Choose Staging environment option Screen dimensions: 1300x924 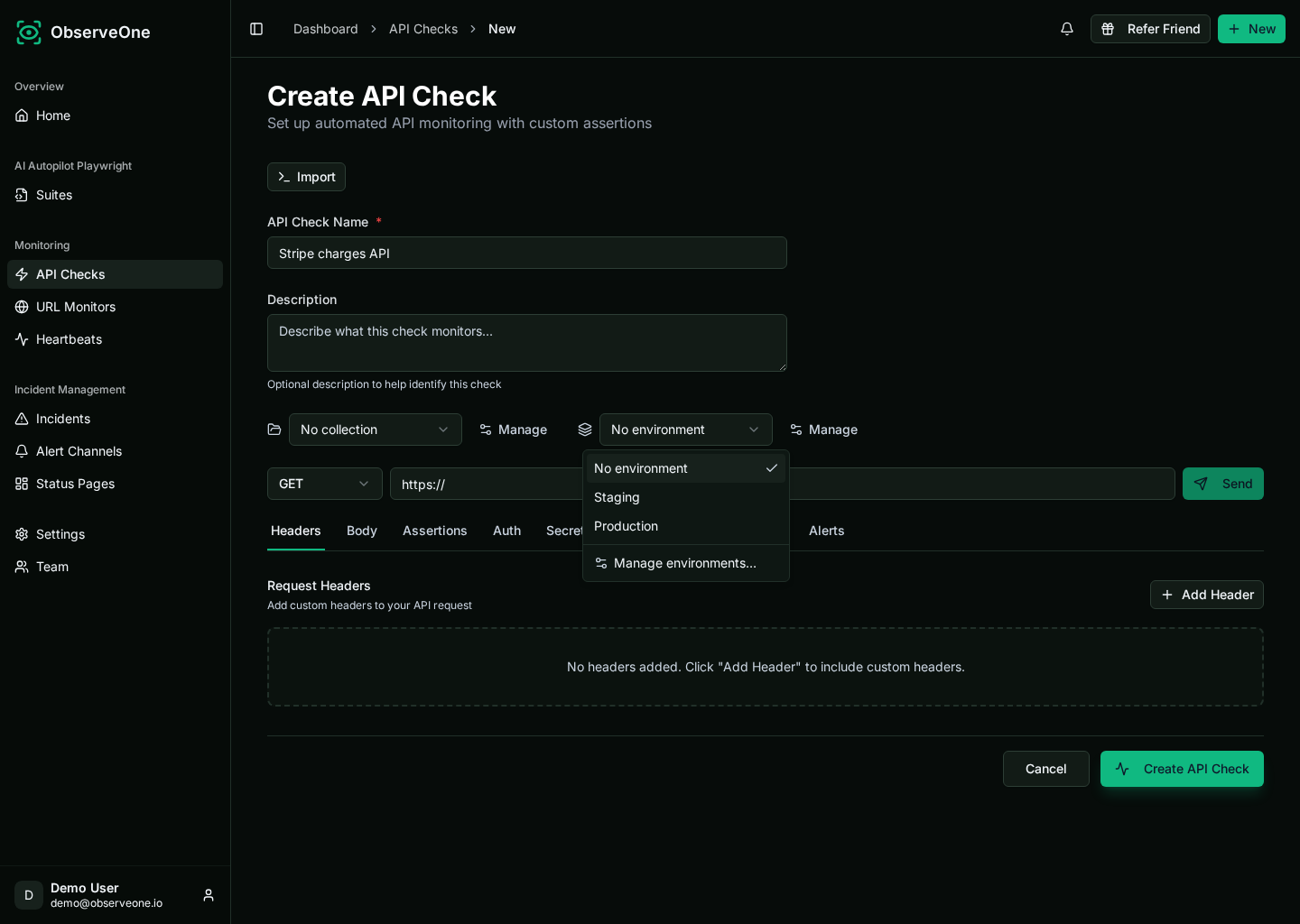pos(686,497)
